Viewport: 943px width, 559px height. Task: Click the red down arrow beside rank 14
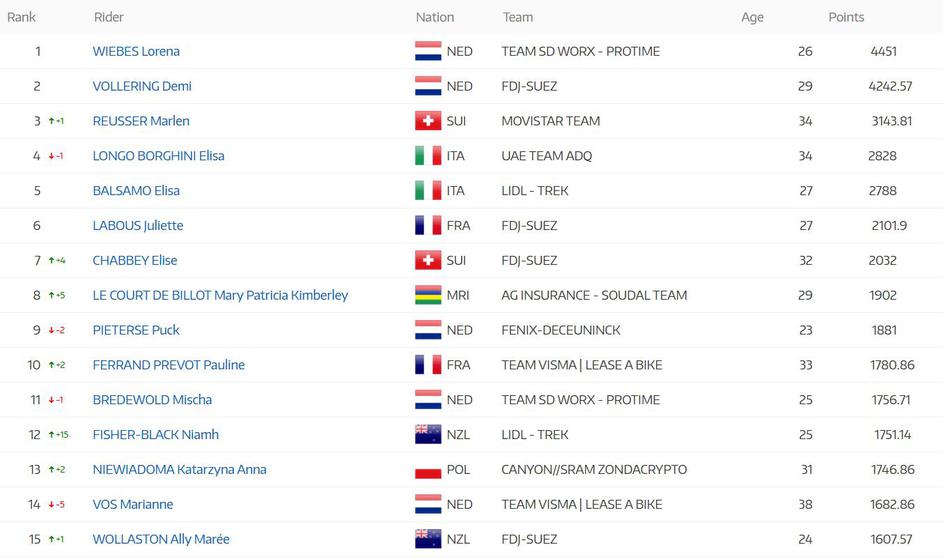tap(52, 505)
